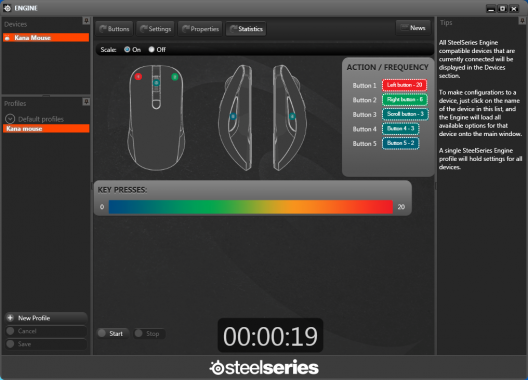Click the side button marker on right-side mouse view

click(292, 117)
